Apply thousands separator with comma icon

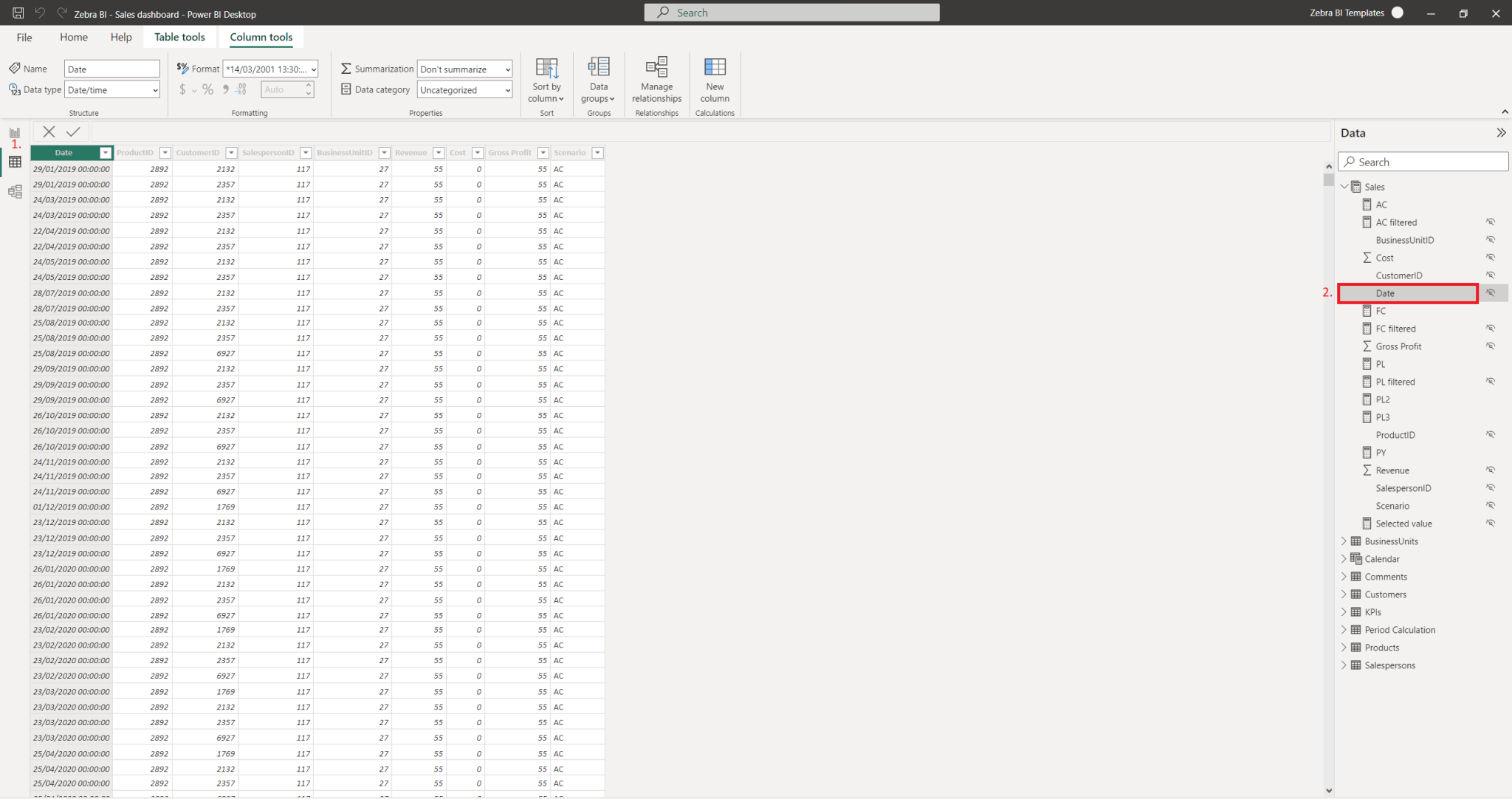click(x=225, y=89)
